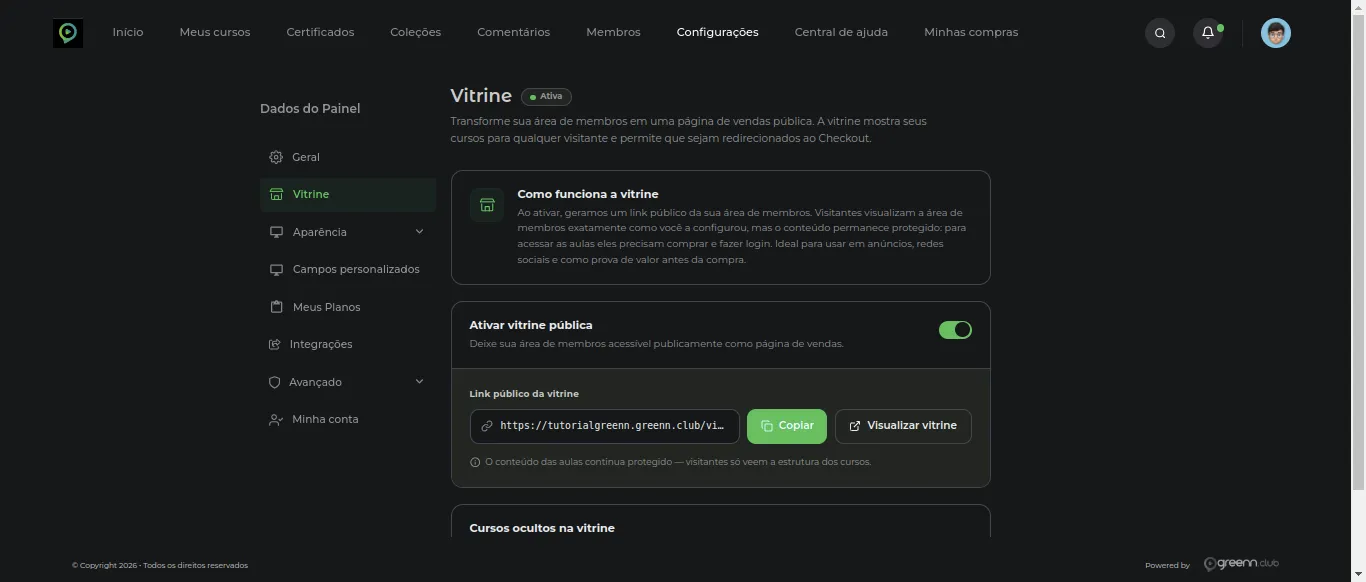The width and height of the screenshot is (1366, 582).
Task: Open Central de ajuda
Action: point(841,32)
